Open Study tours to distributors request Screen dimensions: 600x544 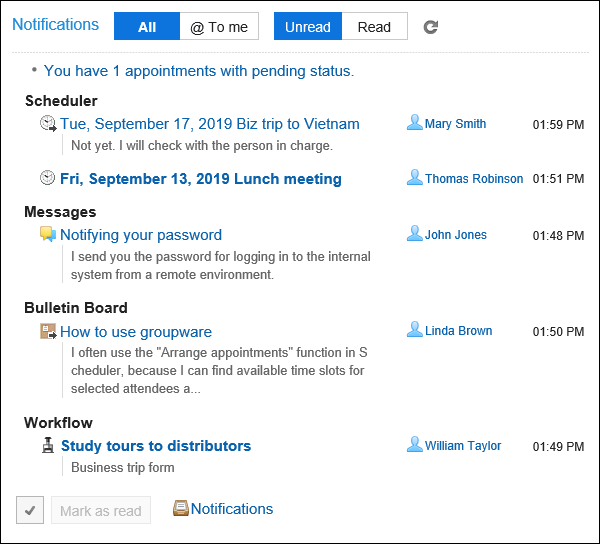(156, 446)
